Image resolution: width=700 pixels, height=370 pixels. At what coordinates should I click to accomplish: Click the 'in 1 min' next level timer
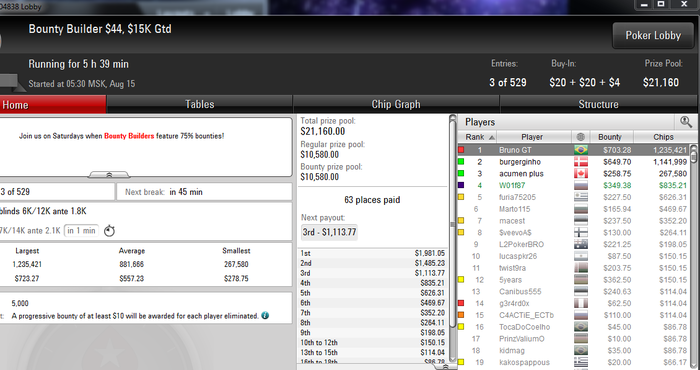81,230
